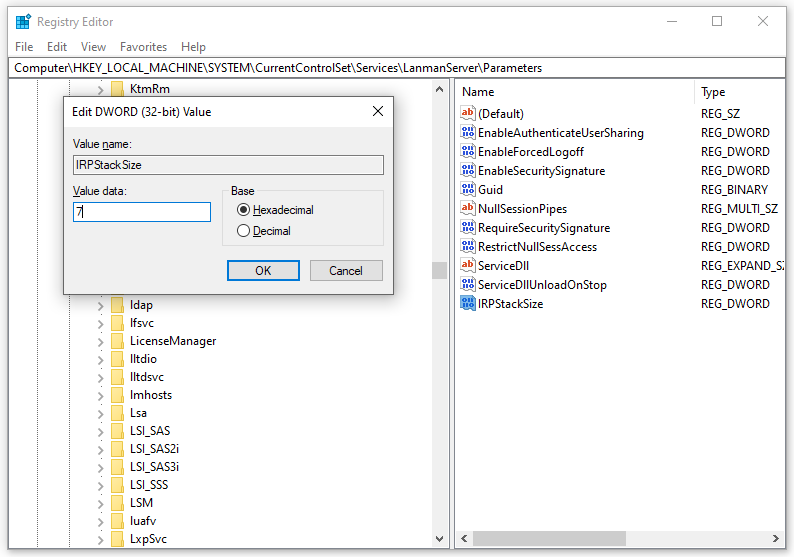Viewport: 794px width, 557px height.
Task: Click the lmhosts folder icon
Action: [x=117, y=394]
